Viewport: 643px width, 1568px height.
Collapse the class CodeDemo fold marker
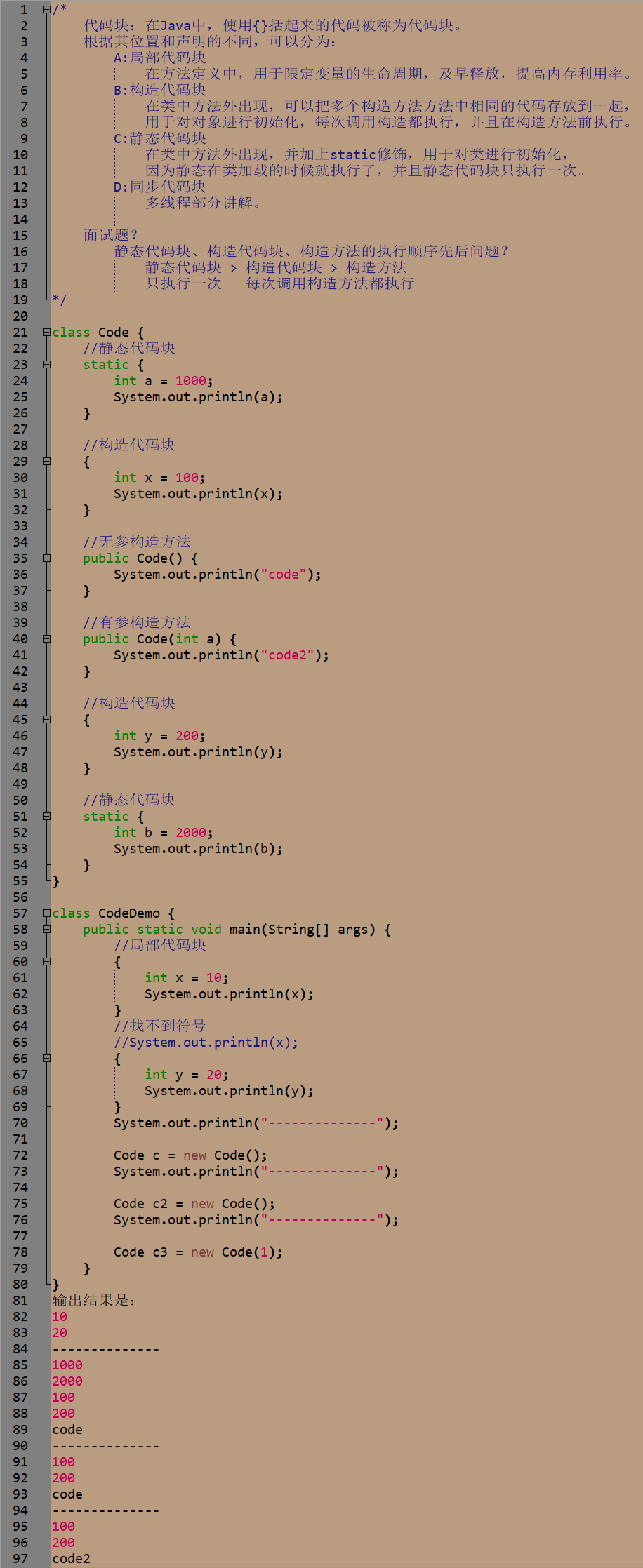coord(46,913)
